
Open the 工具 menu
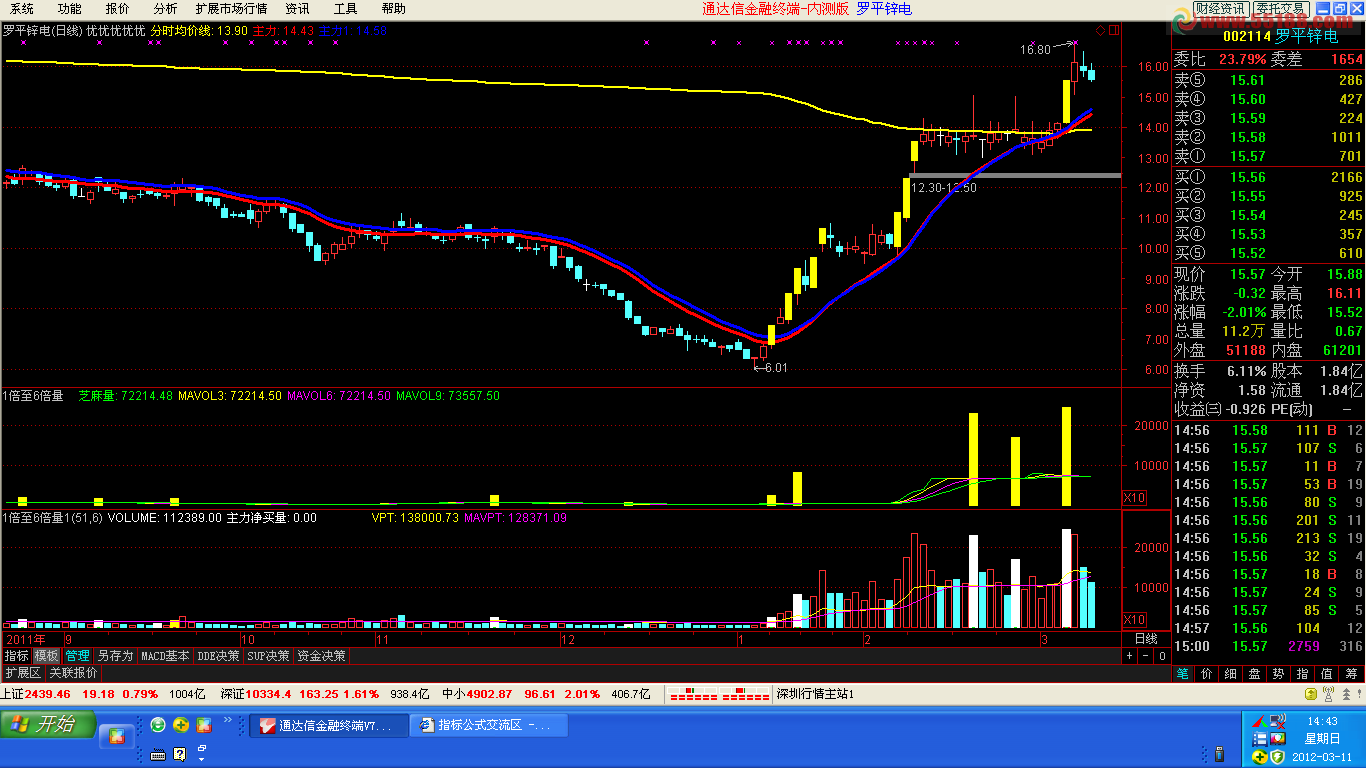[346, 8]
